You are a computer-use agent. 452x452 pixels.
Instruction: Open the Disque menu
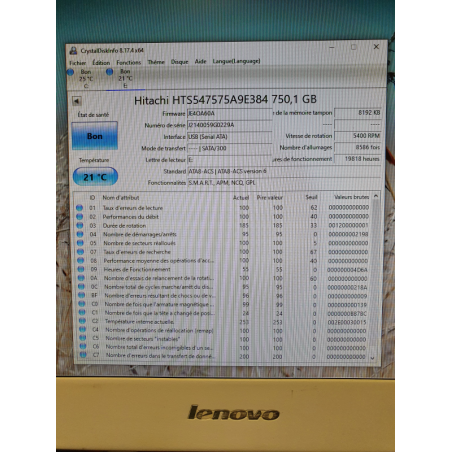[x=179, y=62]
